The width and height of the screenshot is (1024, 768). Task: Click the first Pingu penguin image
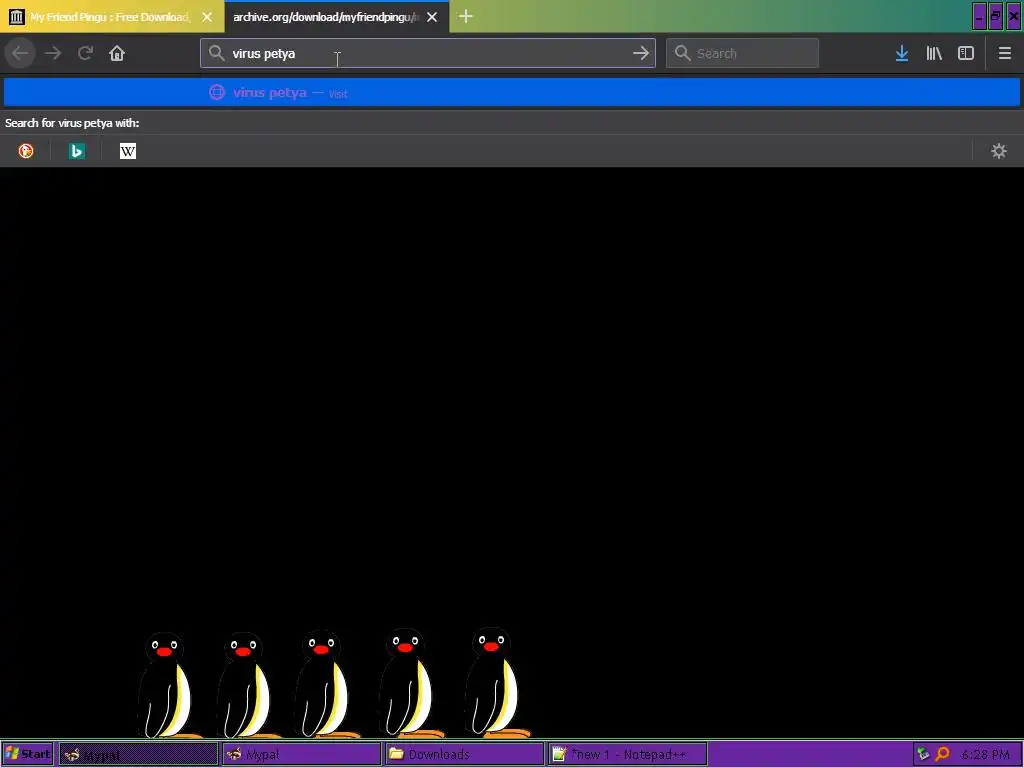click(x=168, y=684)
